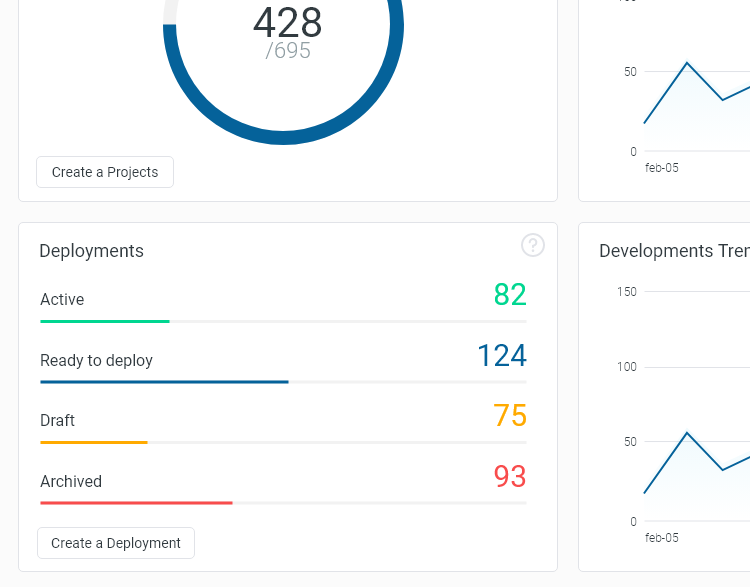Click the green Active progress bar
Image resolution: width=750 pixels, height=587 pixels.
coord(105,322)
